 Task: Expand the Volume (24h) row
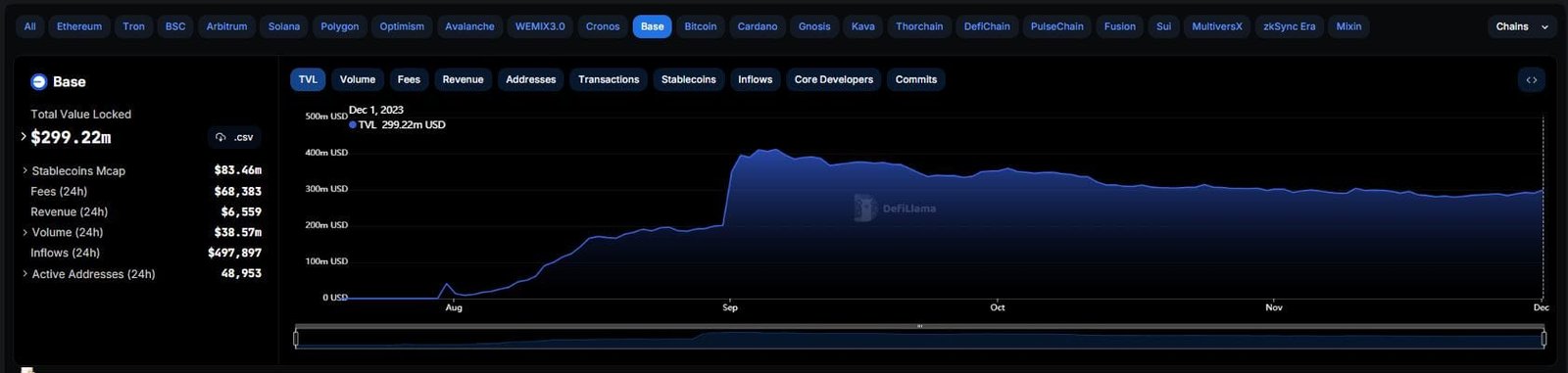coord(24,233)
